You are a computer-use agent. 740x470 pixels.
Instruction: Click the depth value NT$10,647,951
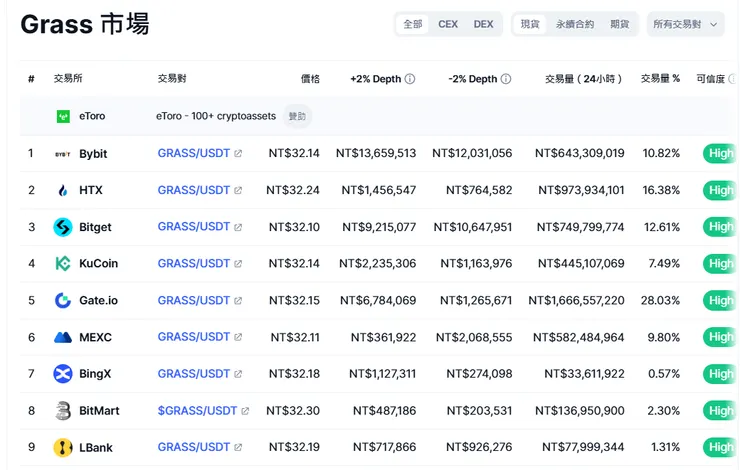(473, 227)
